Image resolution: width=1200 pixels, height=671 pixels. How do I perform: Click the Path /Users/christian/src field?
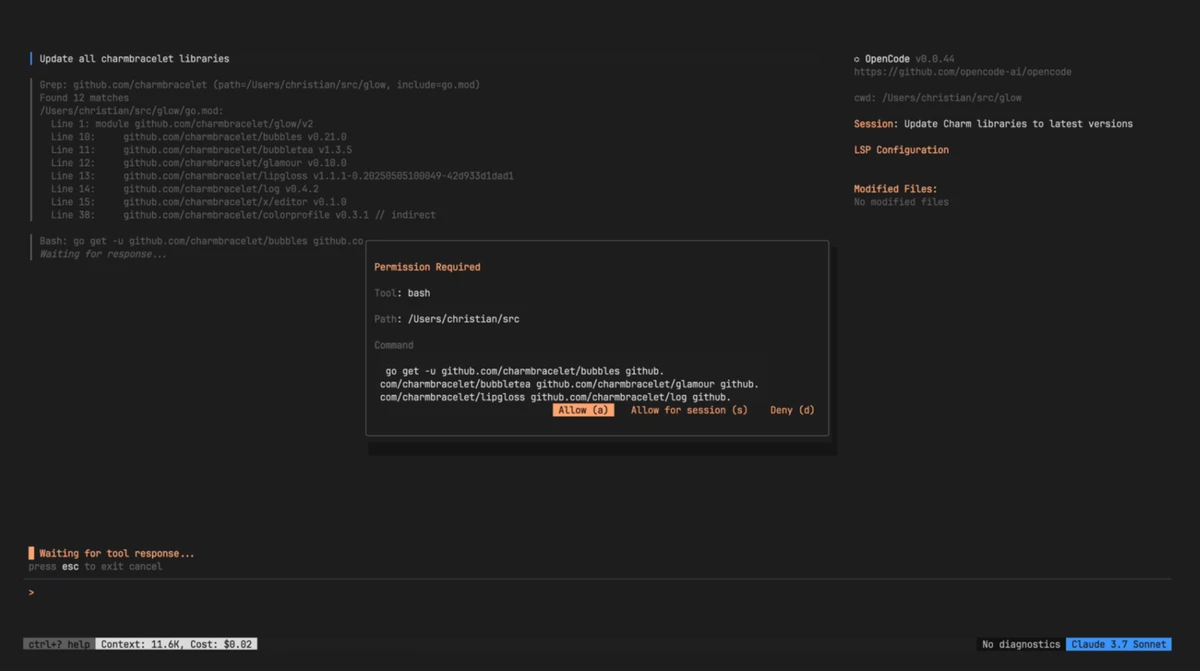tap(447, 319)
